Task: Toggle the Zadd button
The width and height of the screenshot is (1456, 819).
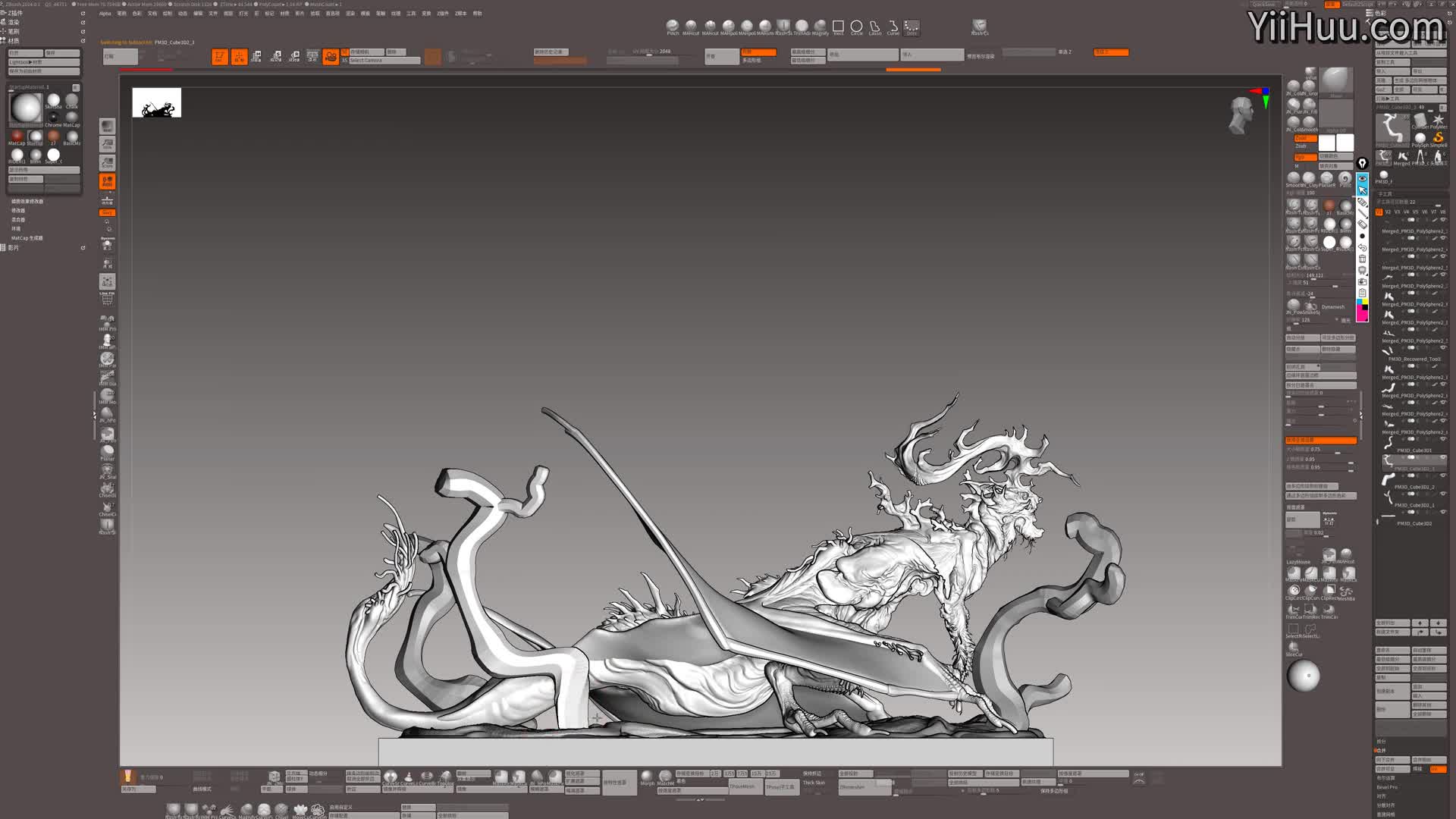Action: point(1304,139)
